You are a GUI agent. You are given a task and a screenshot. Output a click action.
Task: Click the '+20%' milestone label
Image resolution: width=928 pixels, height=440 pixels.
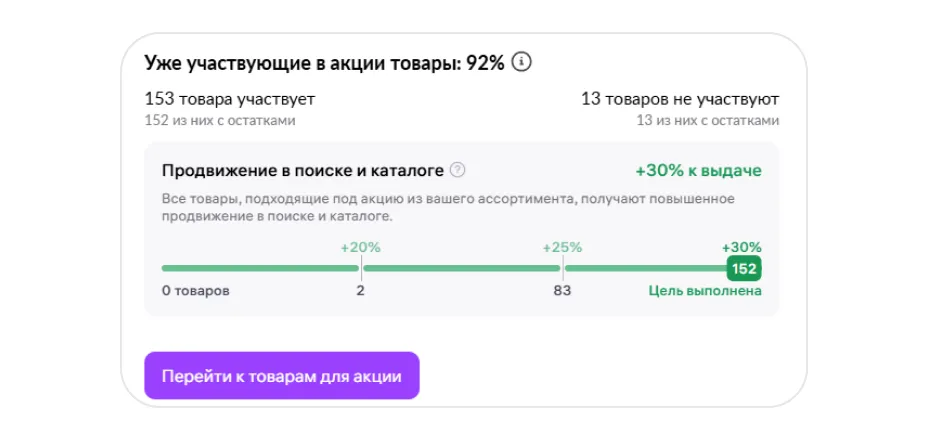[x=360, y=247]
